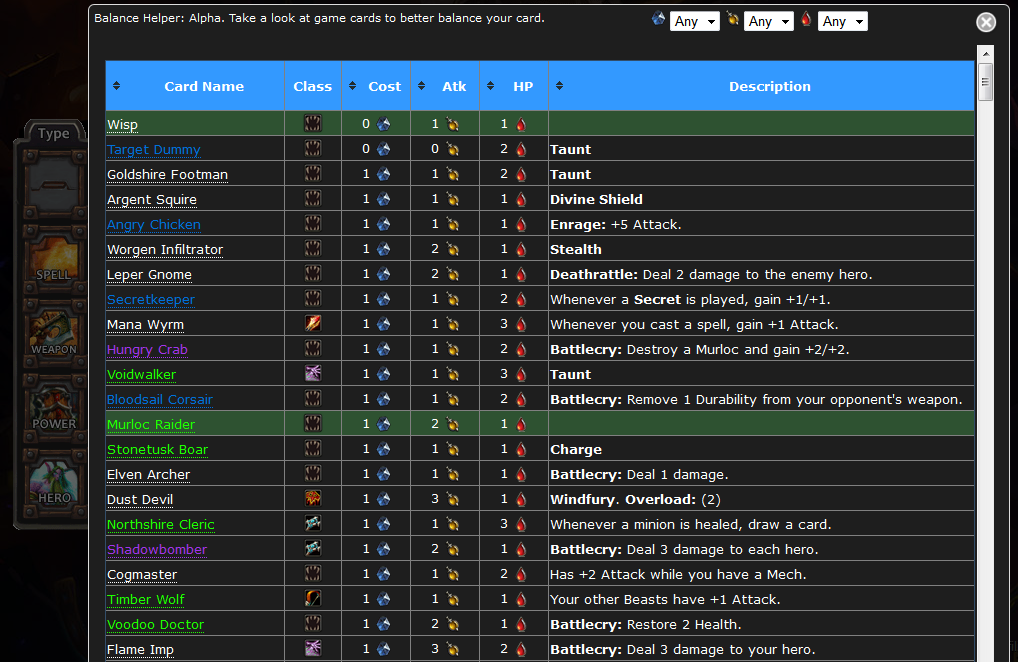1018x662 pixels.
Task: Open the Timber Wolf card link
Action: 145,599
